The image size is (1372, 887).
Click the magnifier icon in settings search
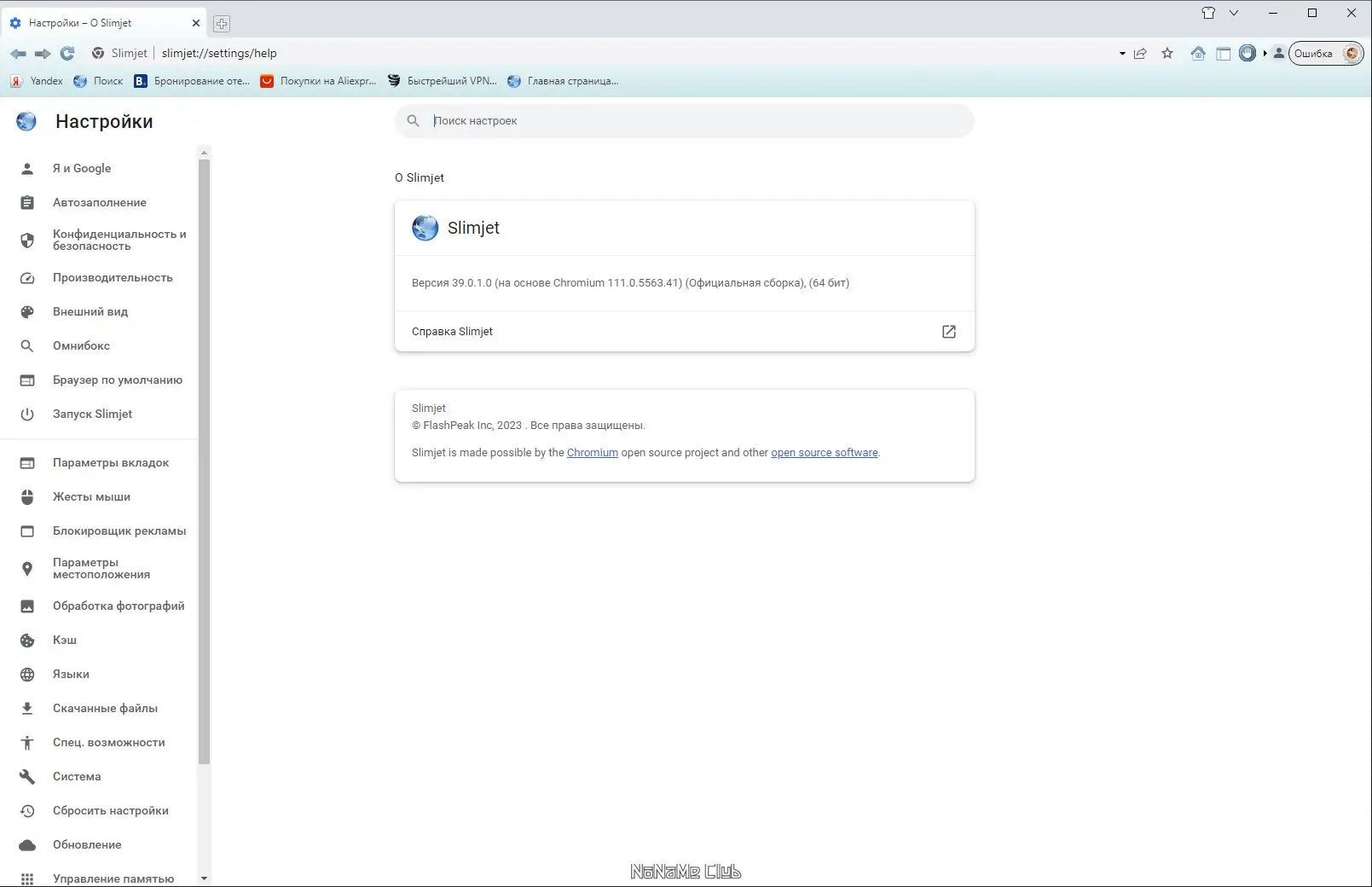click(414, 121)
